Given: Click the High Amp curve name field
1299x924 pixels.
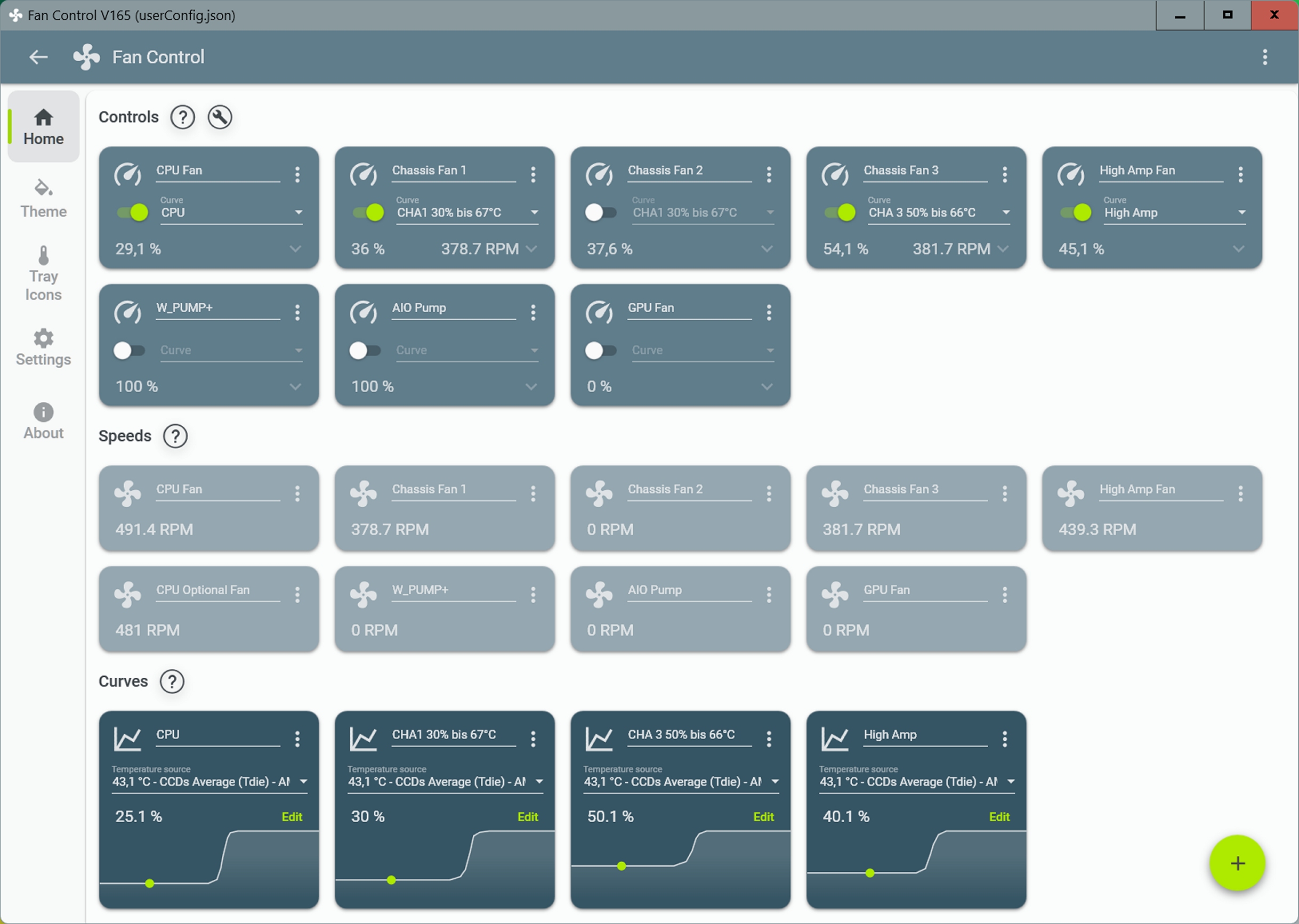Looking at the screenshot, I should (x=925, y=736).
